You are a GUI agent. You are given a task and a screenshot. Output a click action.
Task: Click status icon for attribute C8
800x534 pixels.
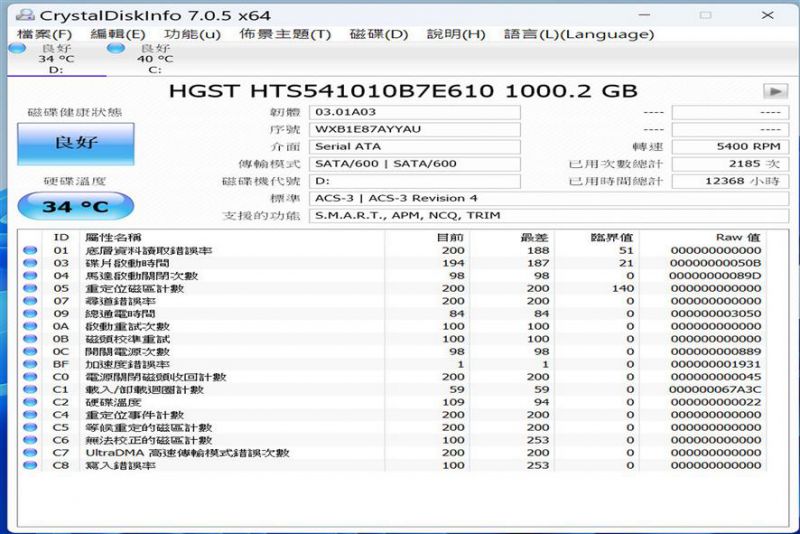30,465
